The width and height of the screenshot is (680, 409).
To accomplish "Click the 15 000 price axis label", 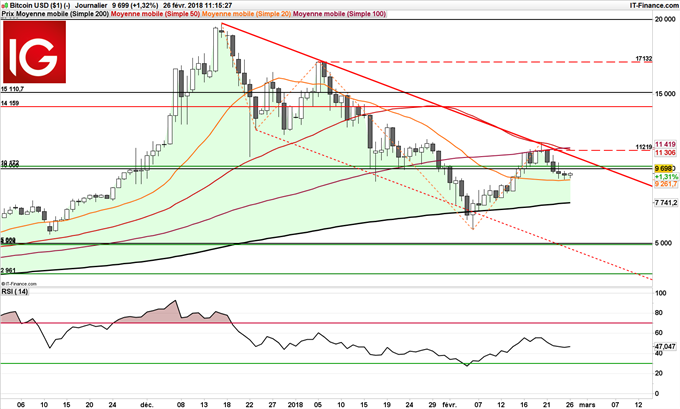I will coord(665,94).
